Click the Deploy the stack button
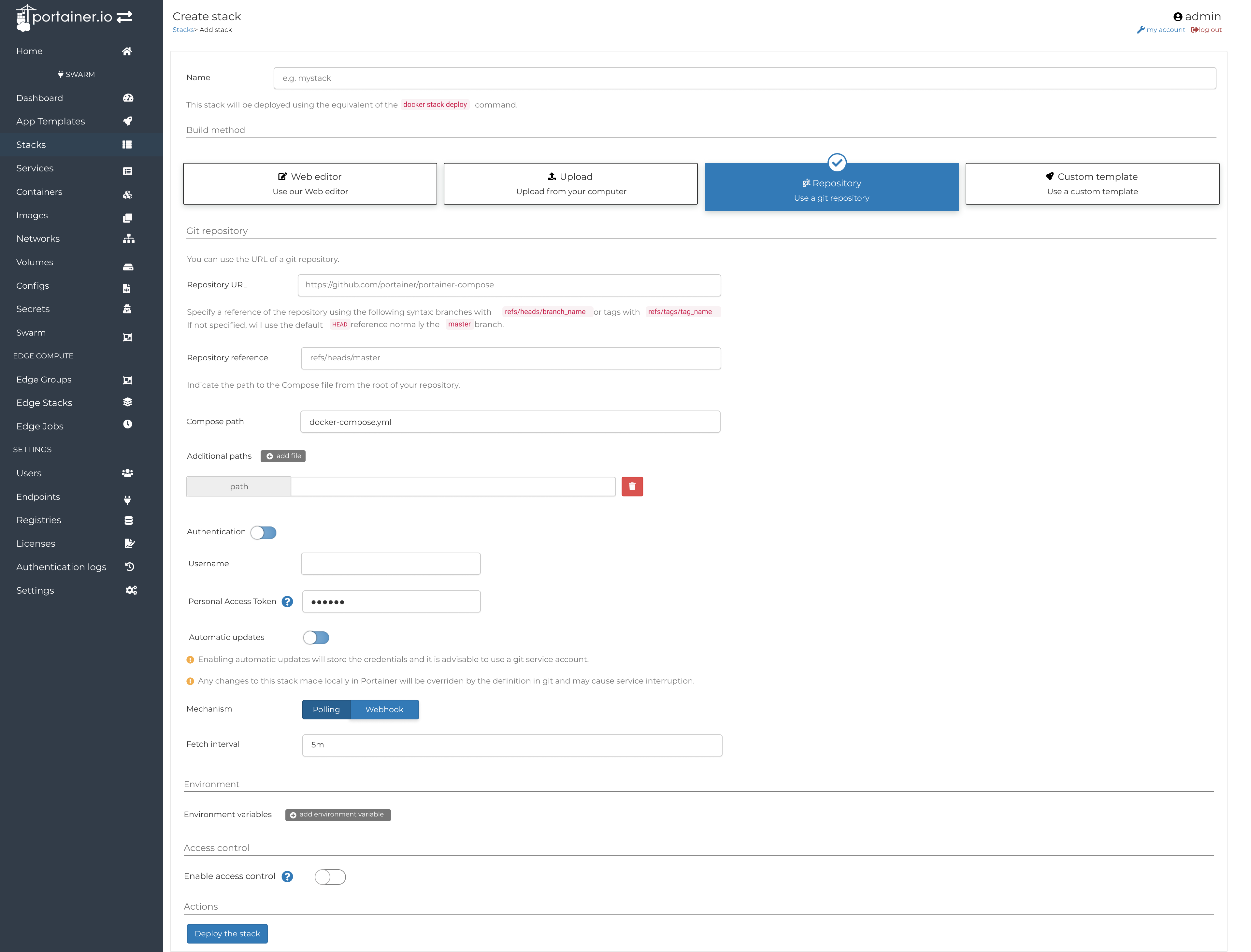The height and width of the screenshot is (952, 1251). click(x=227, y=933)
